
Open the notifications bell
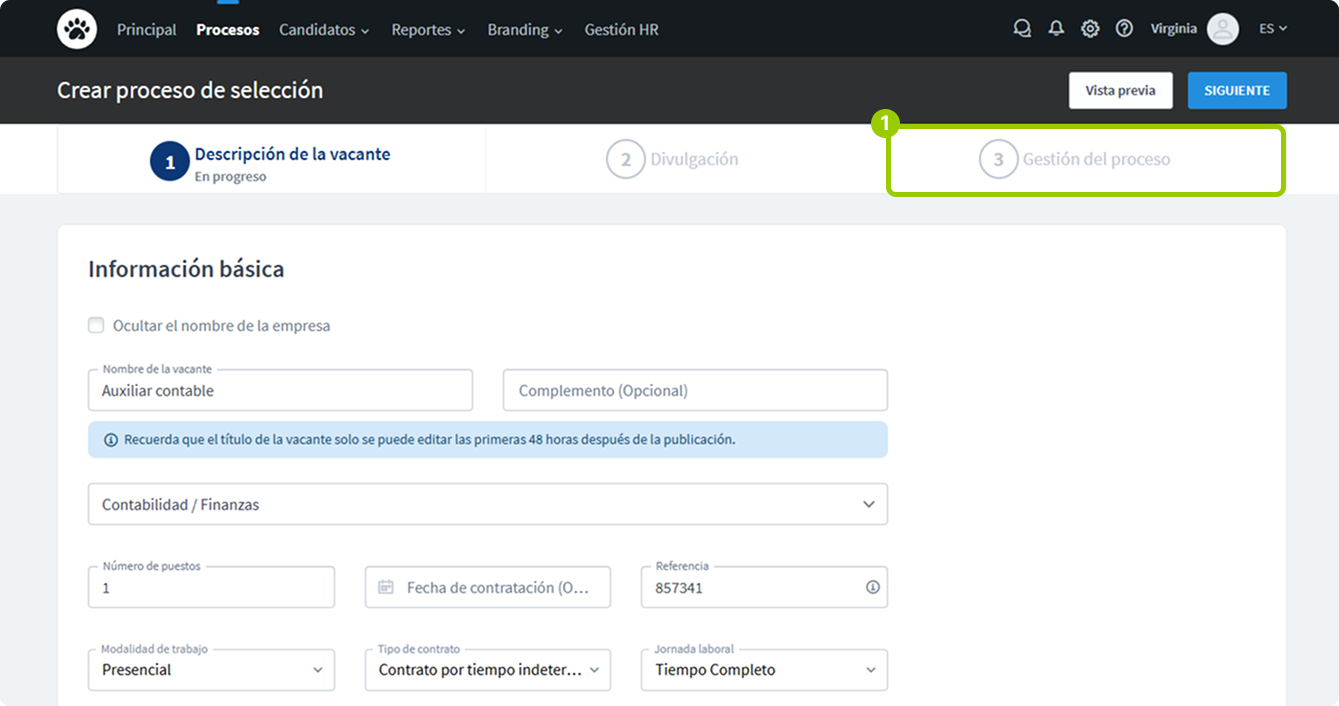click(1056, 29)
